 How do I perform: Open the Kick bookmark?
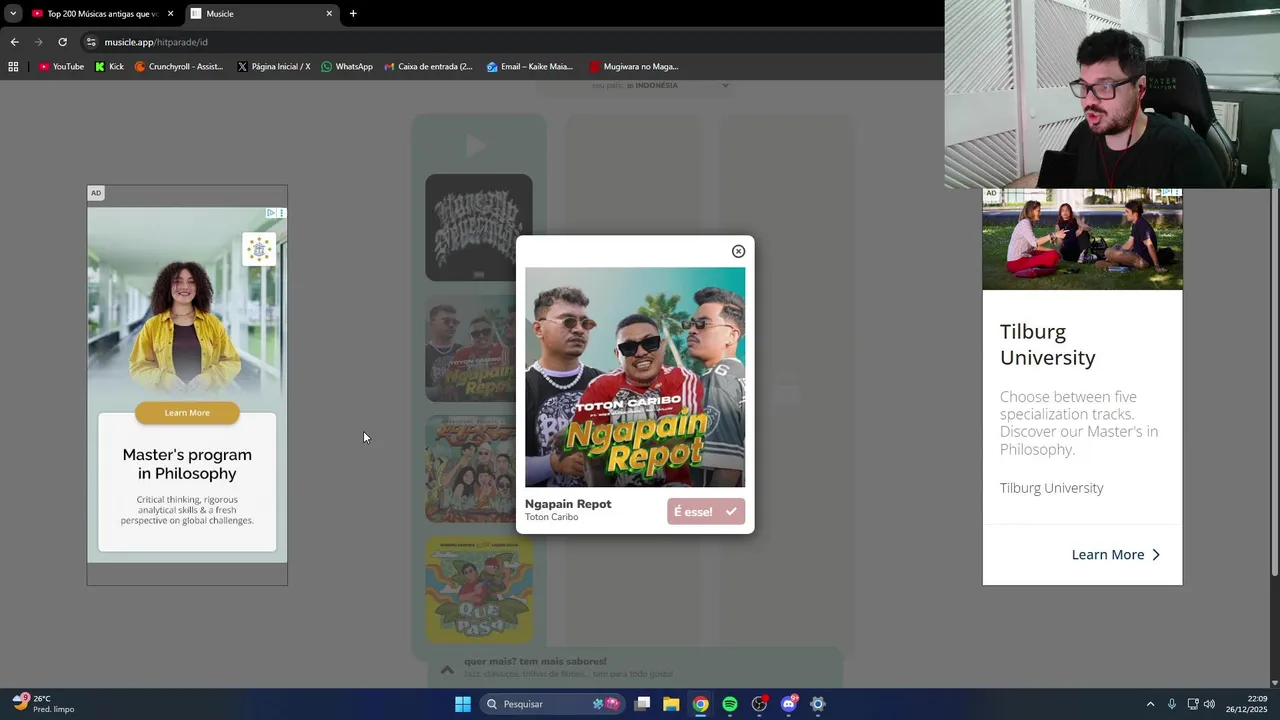109,67
